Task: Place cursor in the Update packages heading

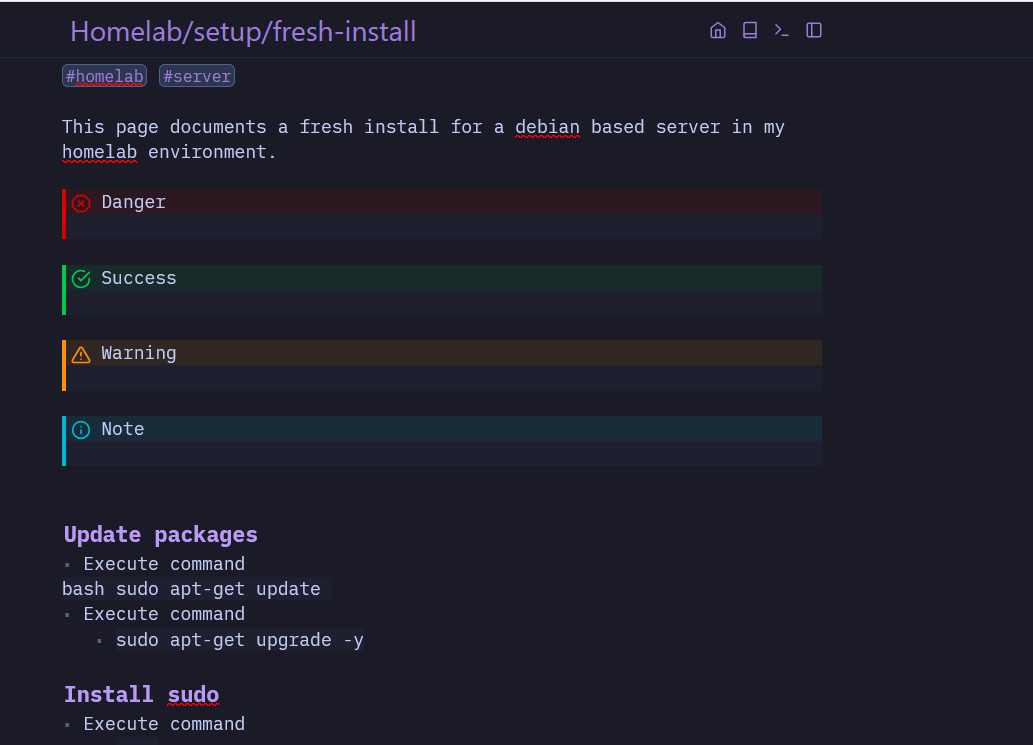Action: coord(161,534)
